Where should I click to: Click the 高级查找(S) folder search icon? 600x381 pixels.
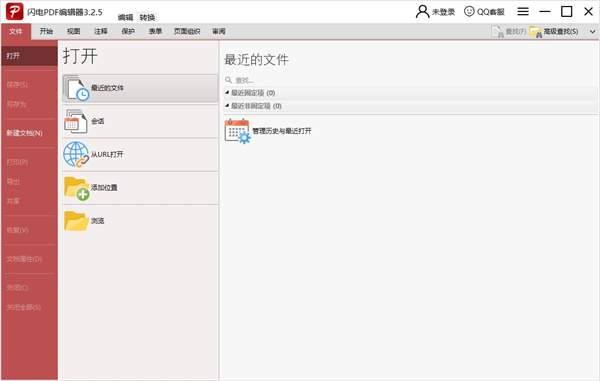536,32
